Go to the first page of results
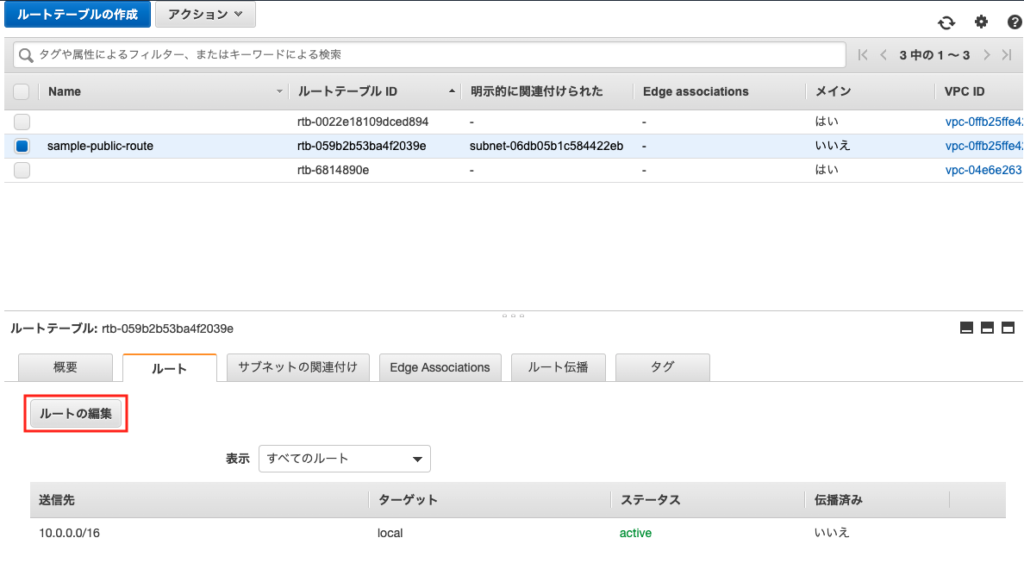Image resolution: width=1024 pixels, height=563 pixels. coord(863,55)
